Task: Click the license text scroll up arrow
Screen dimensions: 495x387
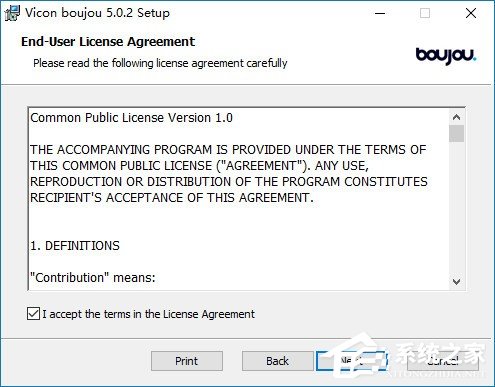Action: pyautogui.click(x=456, y=117)
